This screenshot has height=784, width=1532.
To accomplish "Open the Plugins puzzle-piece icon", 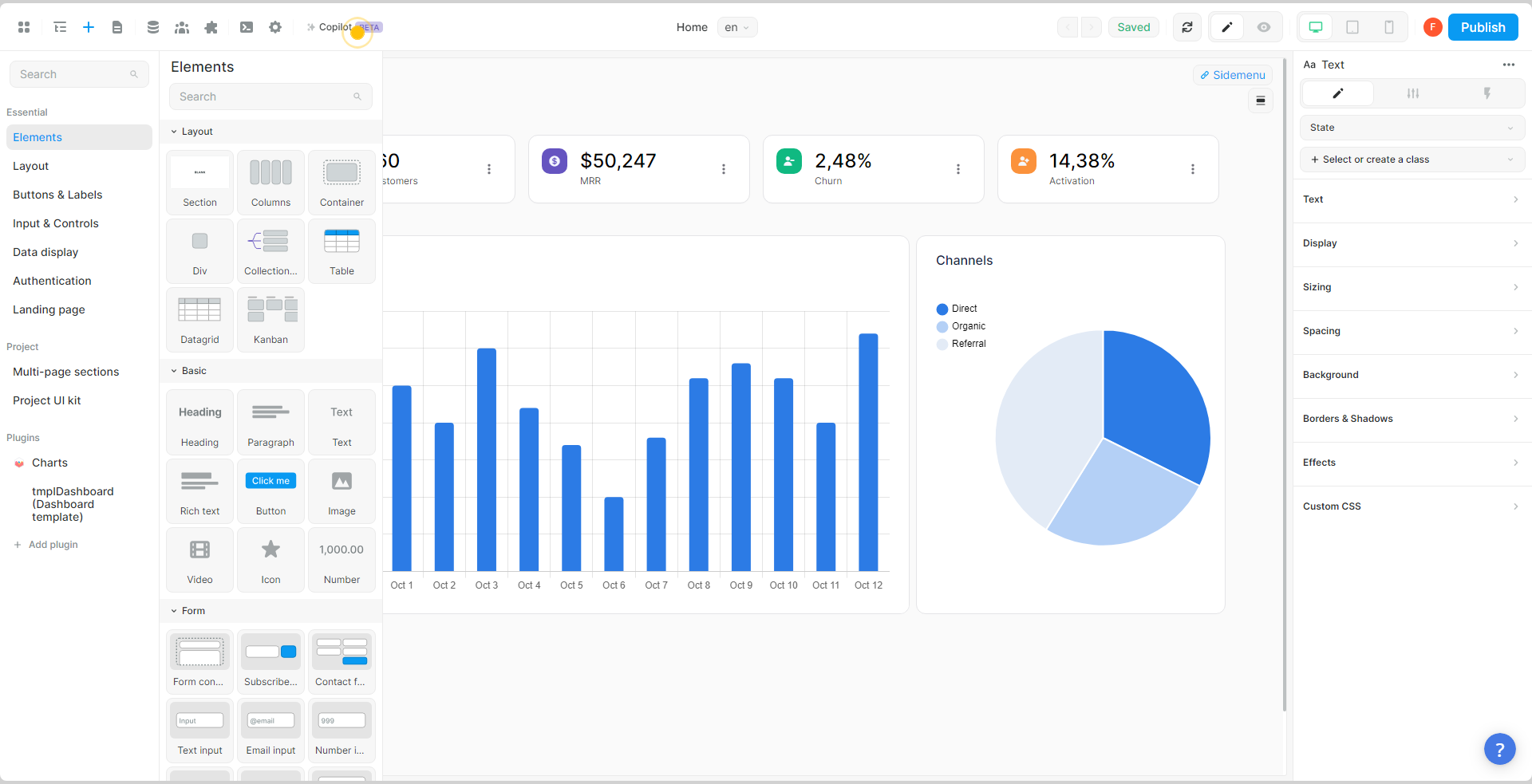I will (211, 27).
